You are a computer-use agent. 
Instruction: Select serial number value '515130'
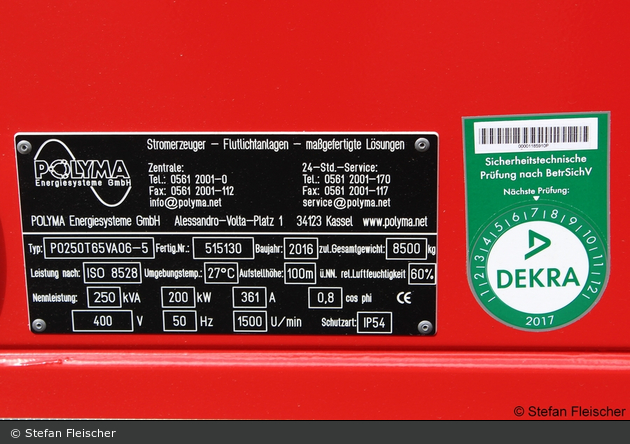tap(223, 248)
